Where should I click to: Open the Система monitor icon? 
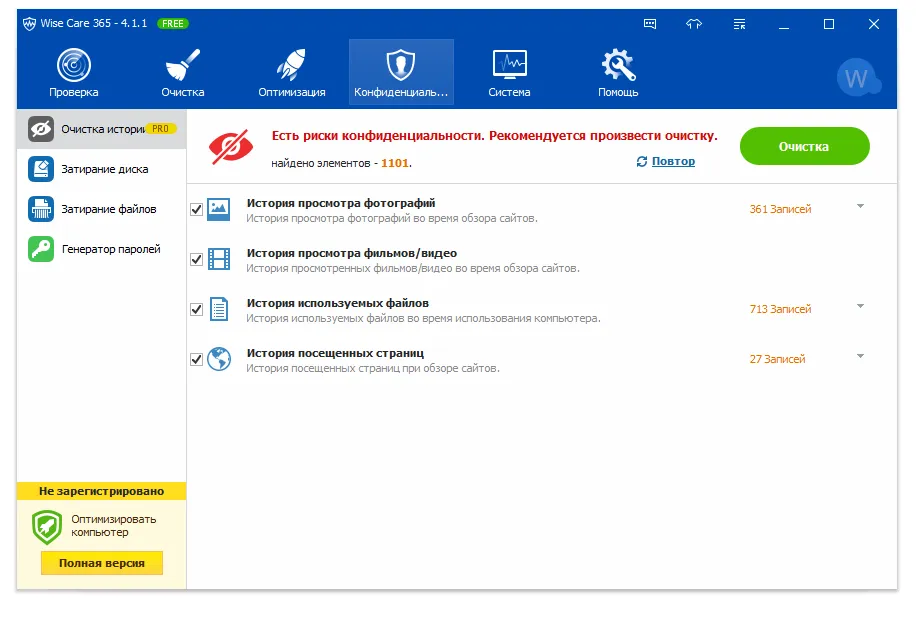click(509, 64)
